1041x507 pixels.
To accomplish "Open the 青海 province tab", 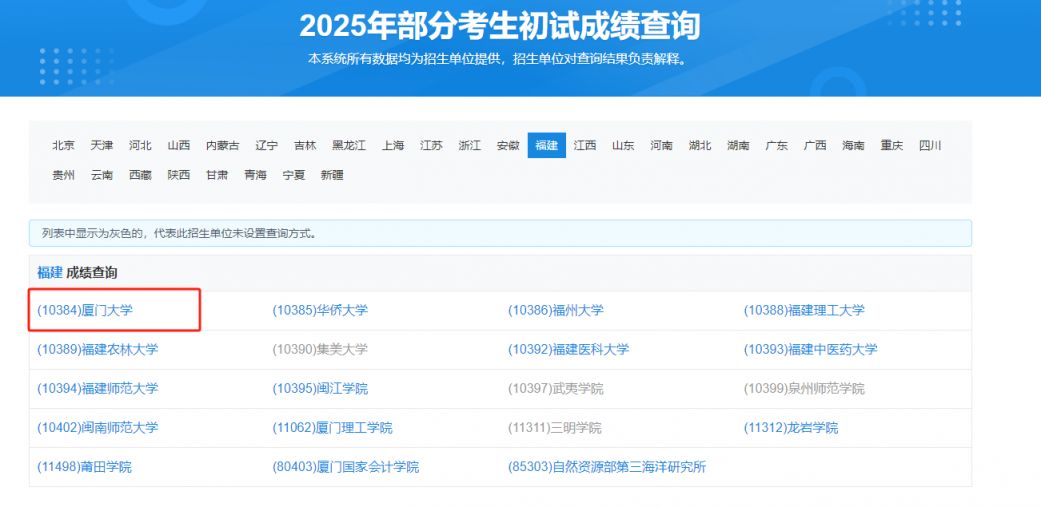I will coord(256,175).
